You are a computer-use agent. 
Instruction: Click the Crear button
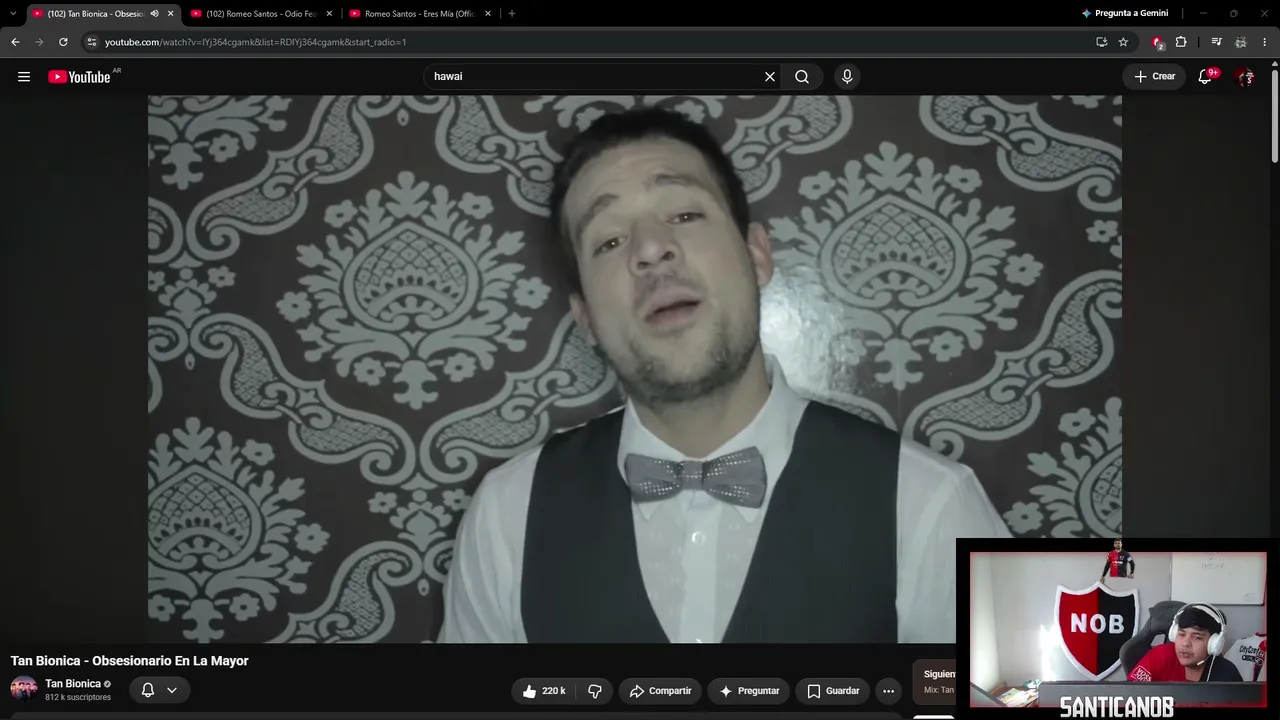point(1154,77)
